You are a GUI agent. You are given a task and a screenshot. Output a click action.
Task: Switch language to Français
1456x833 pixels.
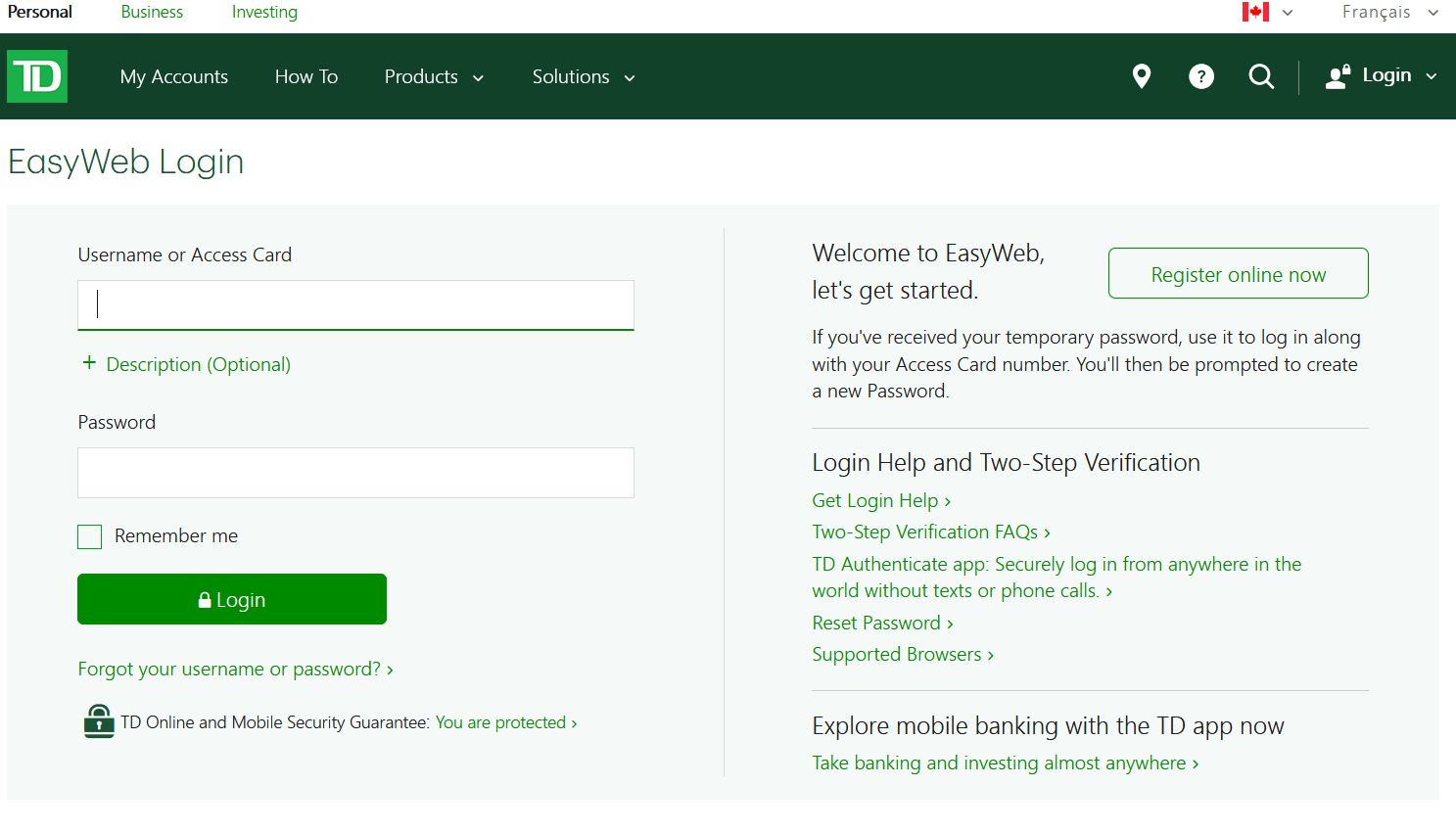[1376, 12]
